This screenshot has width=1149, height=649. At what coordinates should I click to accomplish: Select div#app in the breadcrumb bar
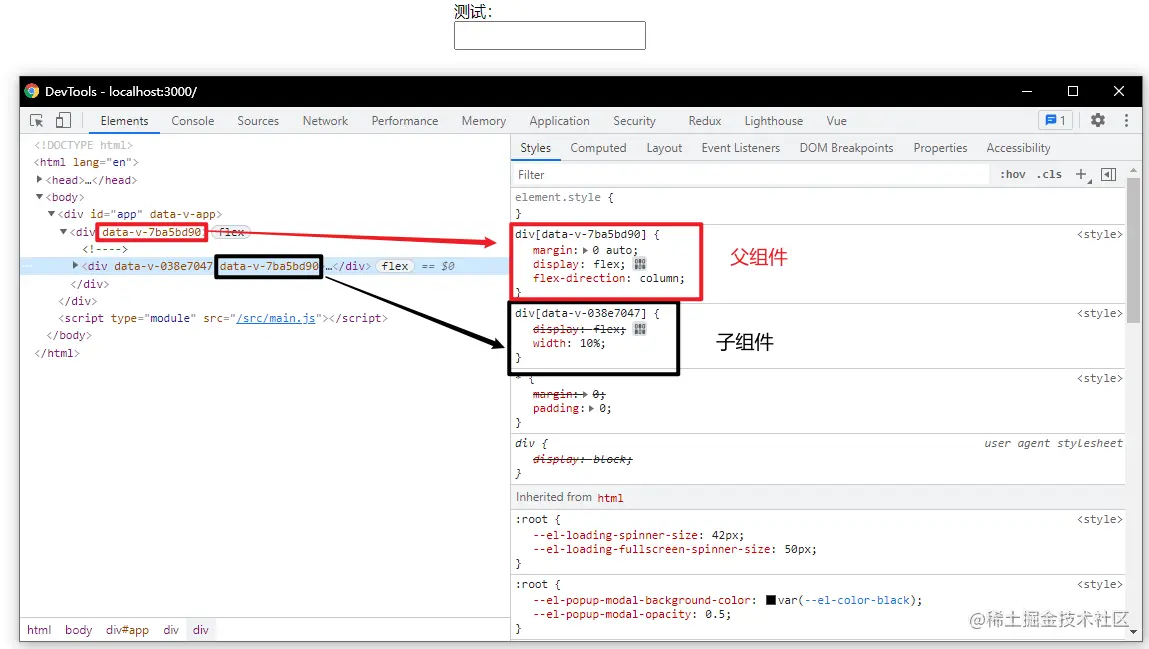click(x=127, y=630)
